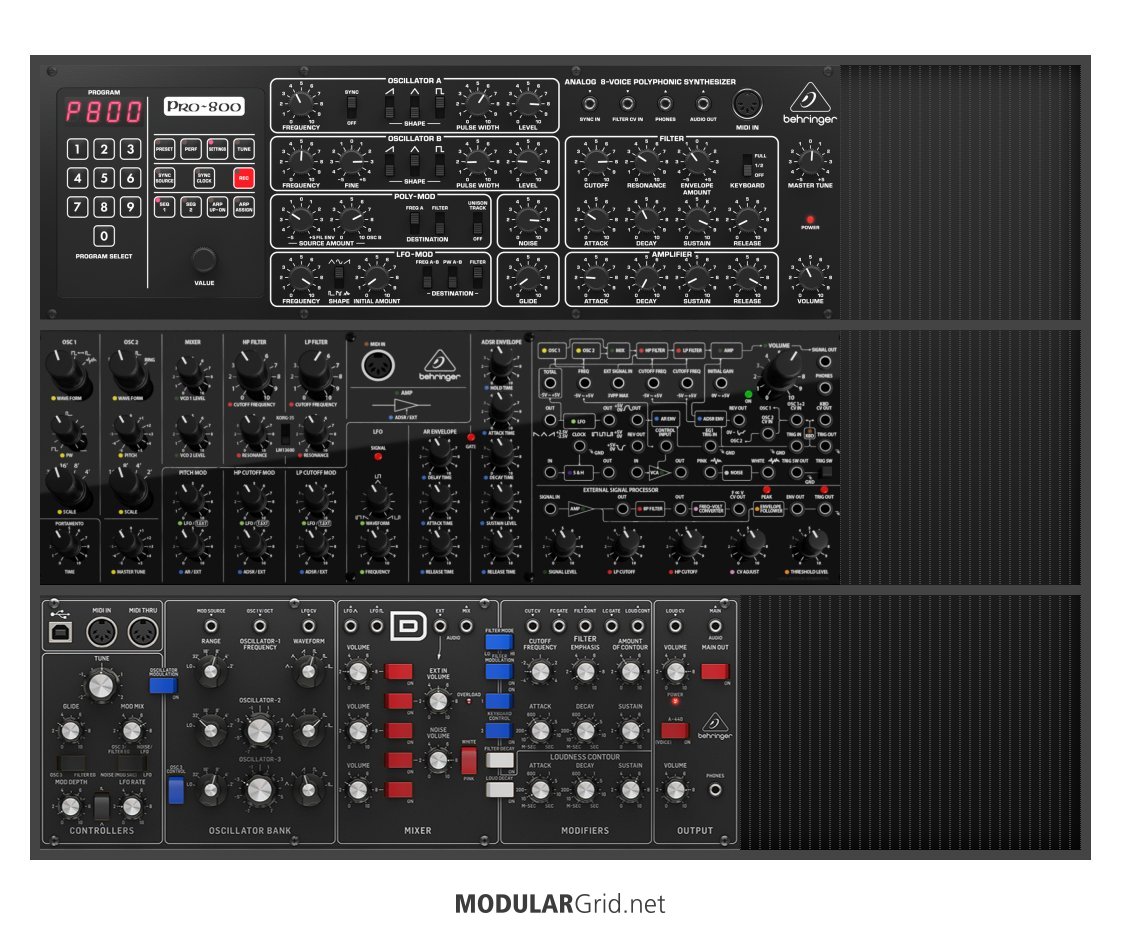
Task: Click the Pro-800 GLIDE knob
Action: click(x=528, y=277)
